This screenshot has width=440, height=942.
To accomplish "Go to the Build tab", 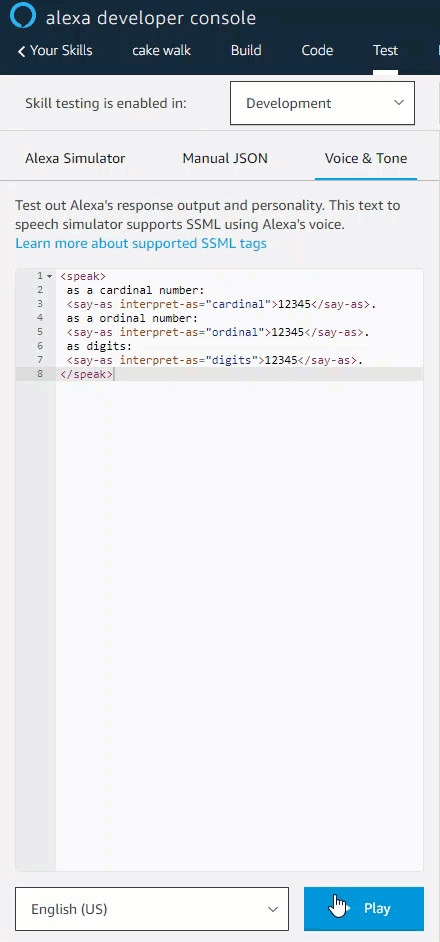I will (x=246, y=50).
